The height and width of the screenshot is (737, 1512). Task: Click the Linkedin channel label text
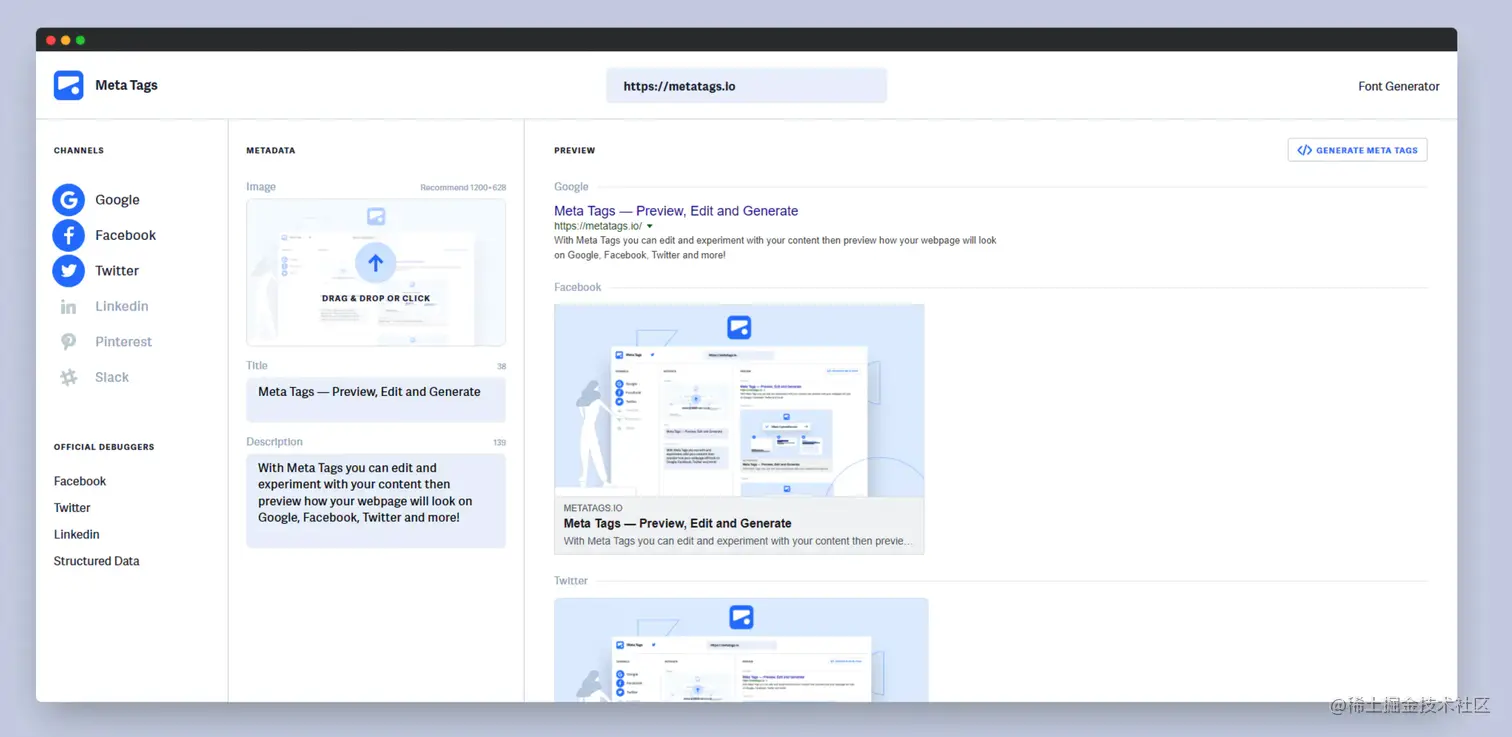[x=122, y=306]
